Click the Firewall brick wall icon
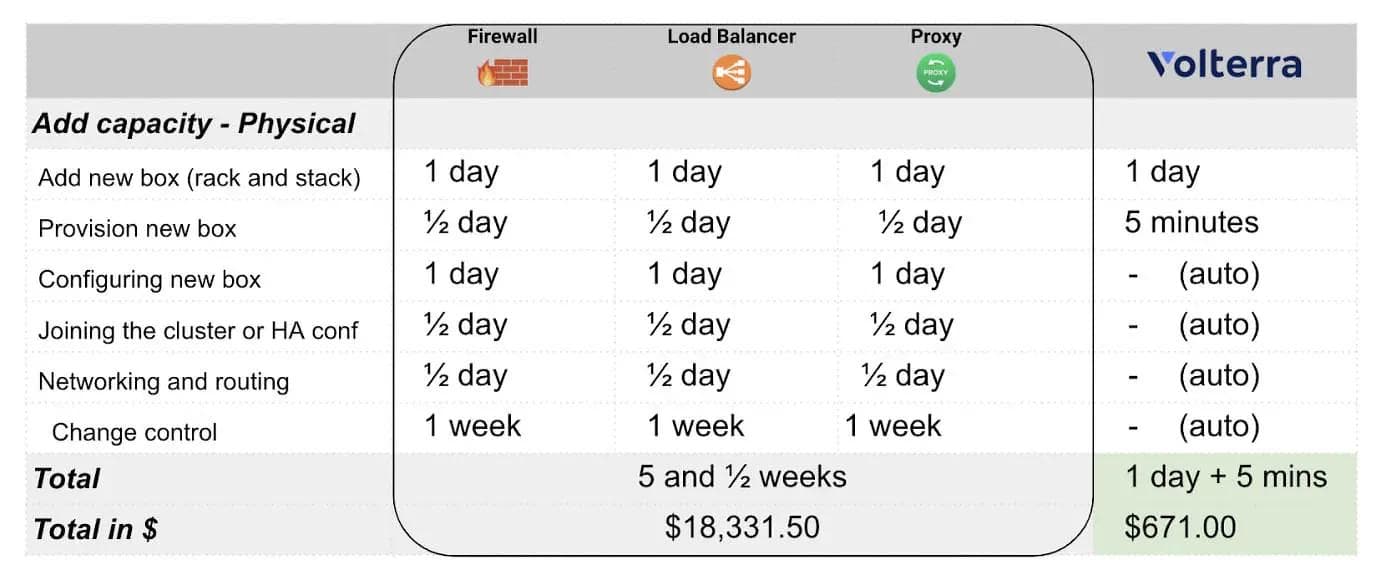This screenshot has height=584, width=1381. [503, 72]
